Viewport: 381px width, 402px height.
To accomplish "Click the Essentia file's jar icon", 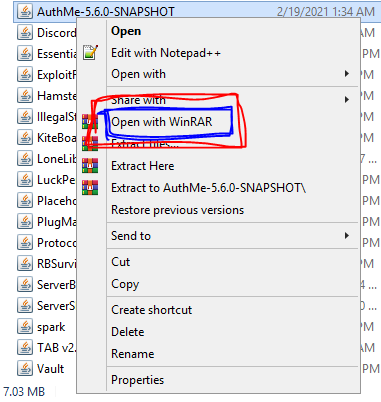I will click(25, 54).
